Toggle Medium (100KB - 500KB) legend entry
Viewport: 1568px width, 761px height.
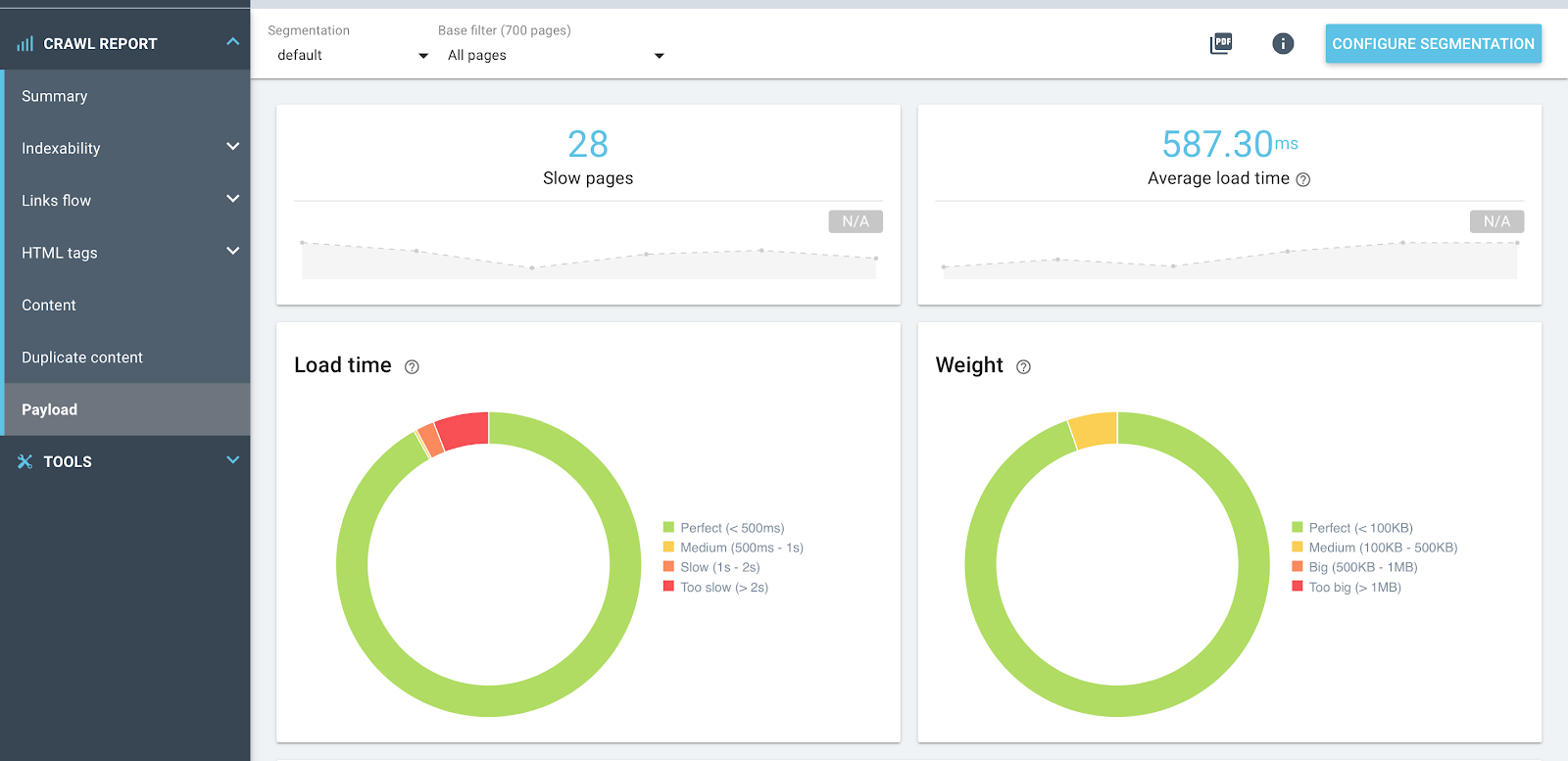(1375, 547)
